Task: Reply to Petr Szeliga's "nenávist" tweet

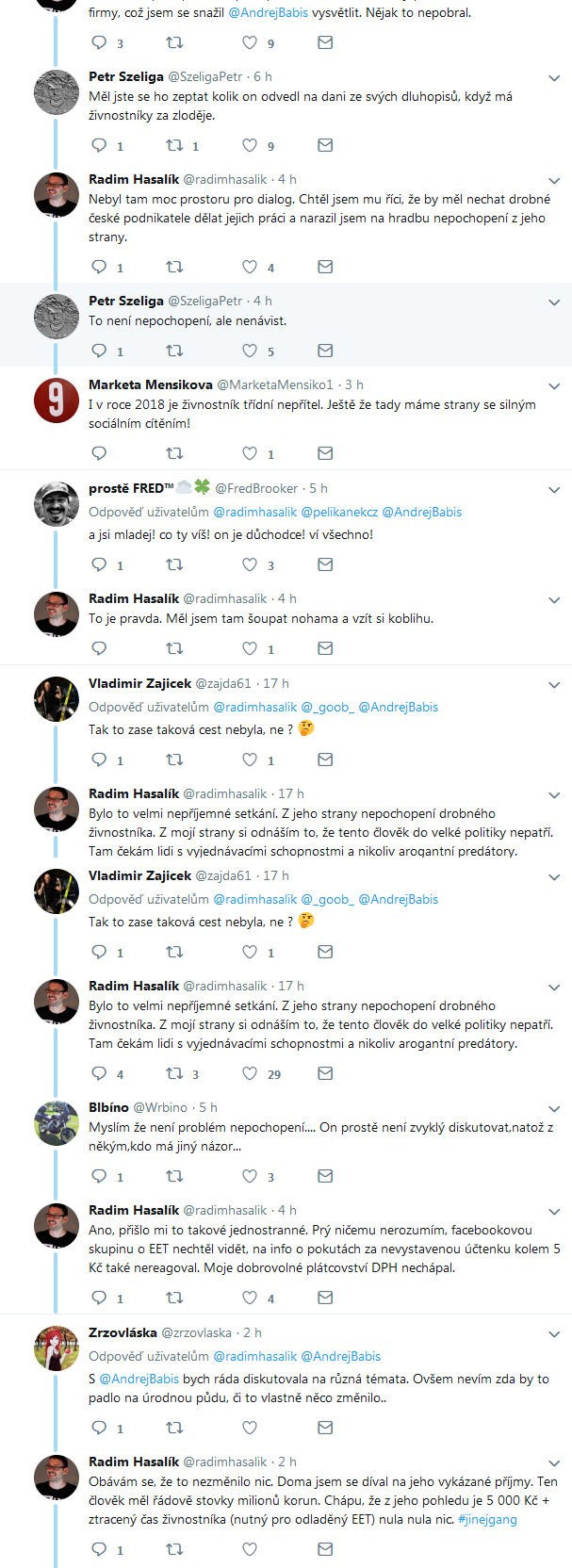Action: coord(99,351)
